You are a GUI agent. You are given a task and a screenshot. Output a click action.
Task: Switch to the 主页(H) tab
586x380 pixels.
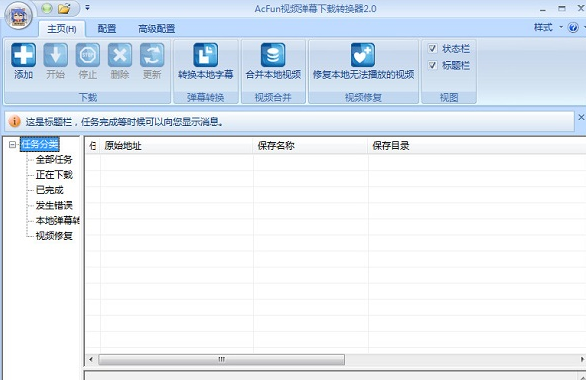tap(62, 29)
